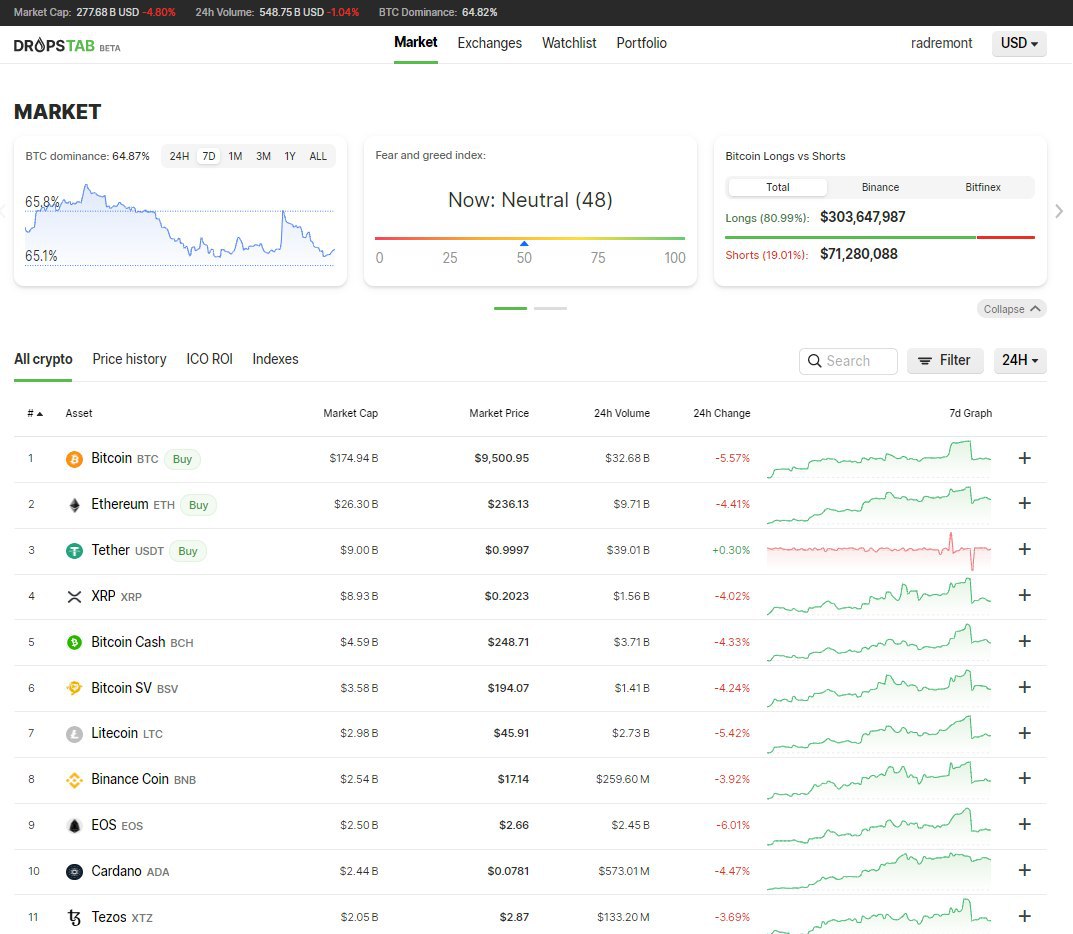
Task: Add Binance Coin with its plus icon
Action: [x=1024, y=778]
